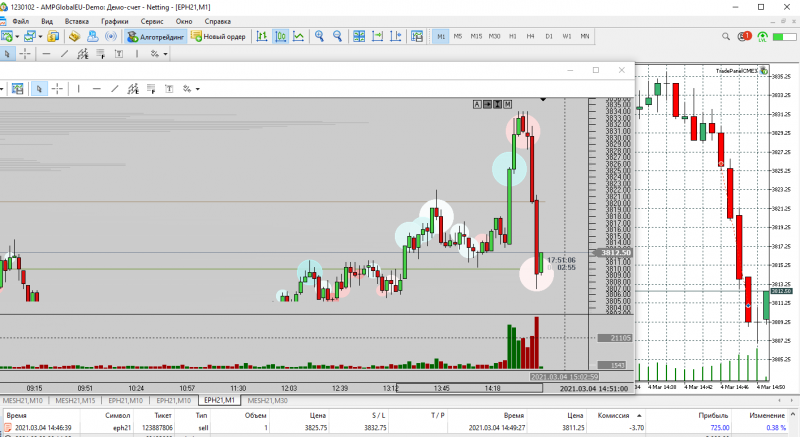Toggle chart auto scroll icon
The height and width of the screenshot is (437, 800).
click(x=378, y=36)
